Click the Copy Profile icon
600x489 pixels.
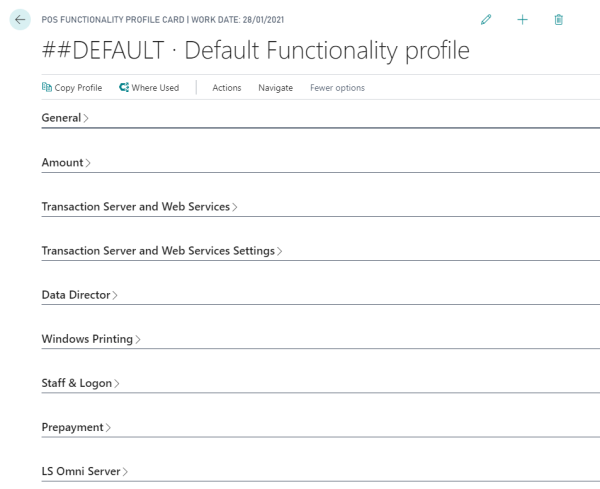click(46, 88)
